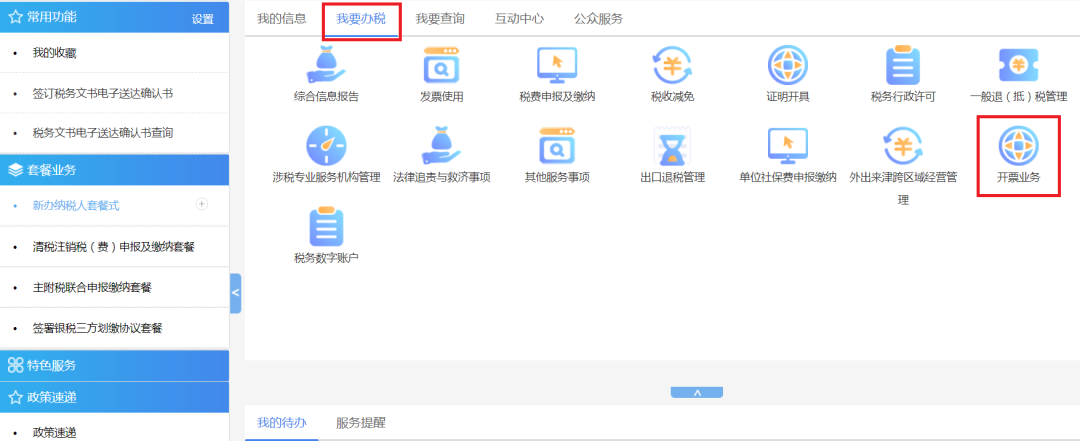Screen dimensions: 1080x441
Task: Open the 服务提醒 tab
Action: point(360,423)
